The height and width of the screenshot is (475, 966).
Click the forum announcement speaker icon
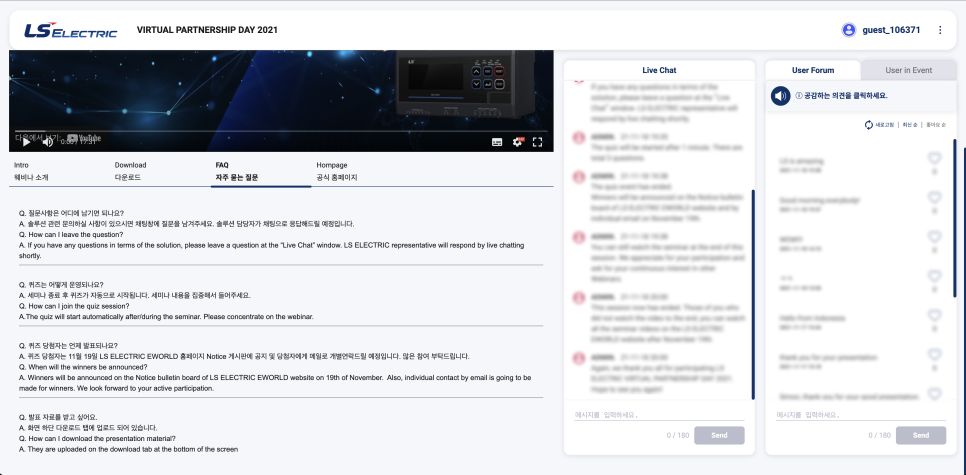(x=781, y=96)
